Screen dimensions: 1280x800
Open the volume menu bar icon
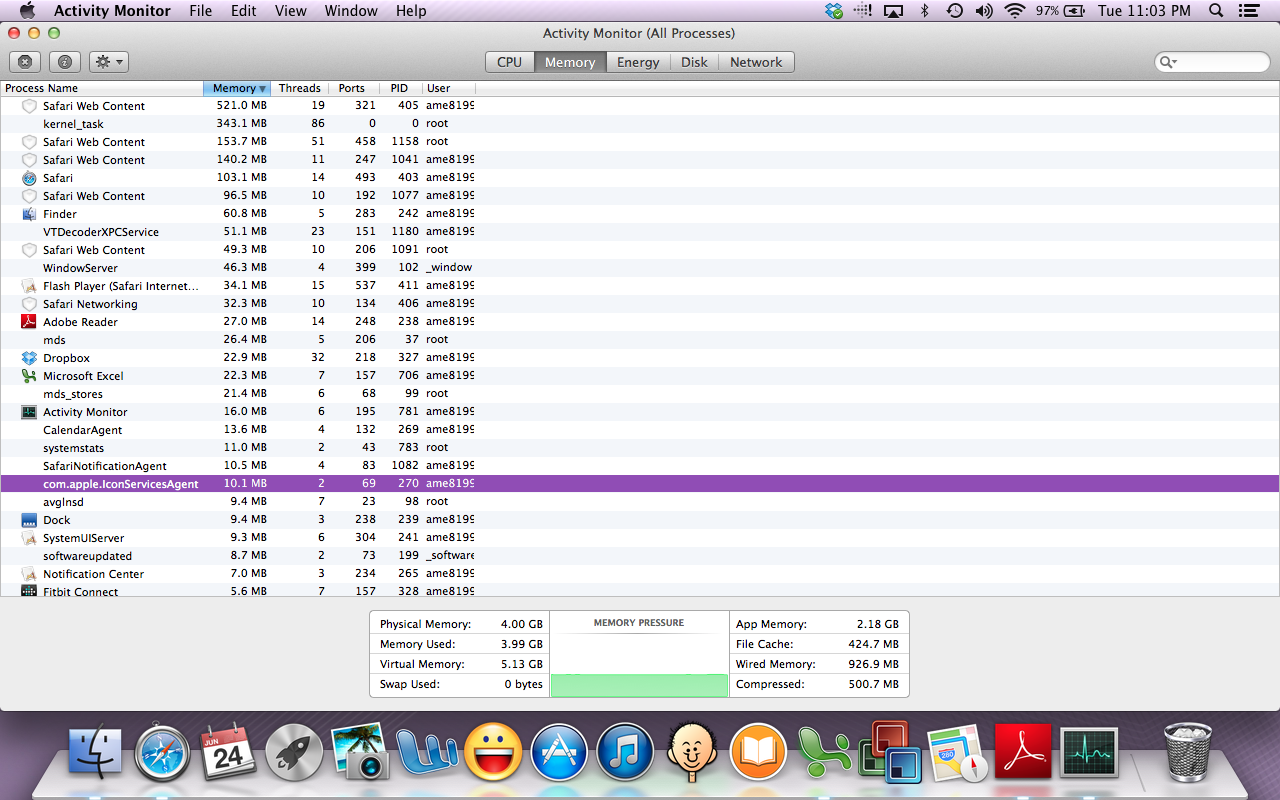click(x=984, y=11)
